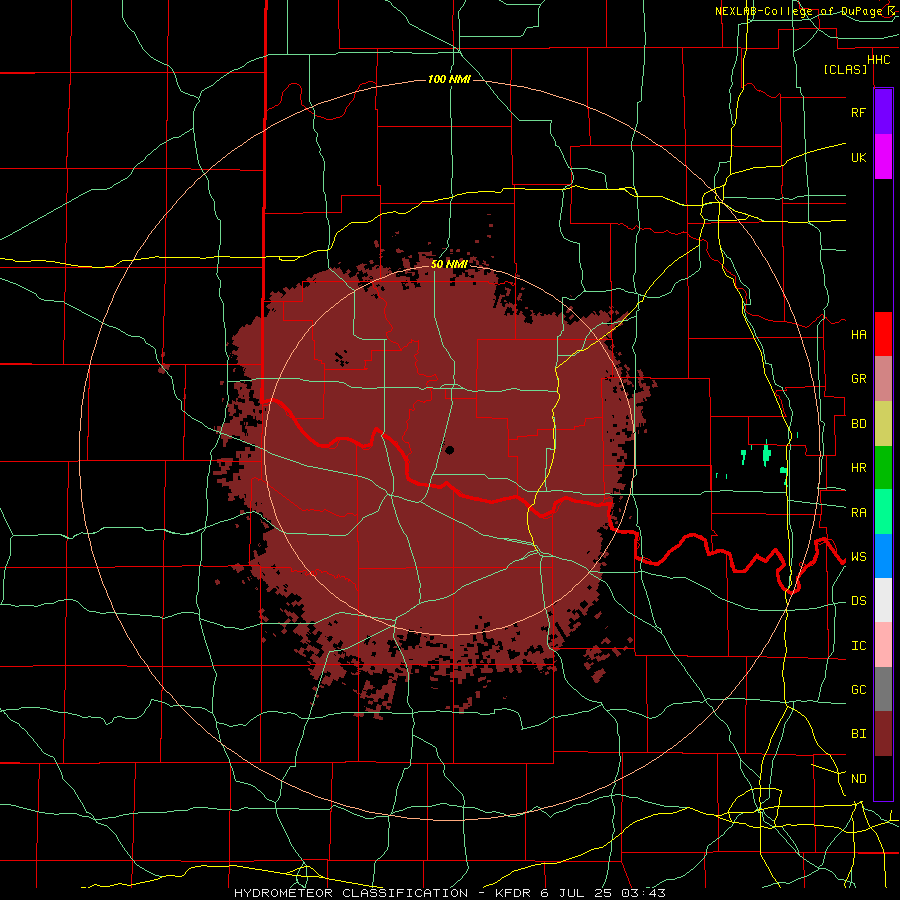Viewport: 900px width, 900px height.
Task: Click the magenta UK color swatch
Action: coord(883,157)
